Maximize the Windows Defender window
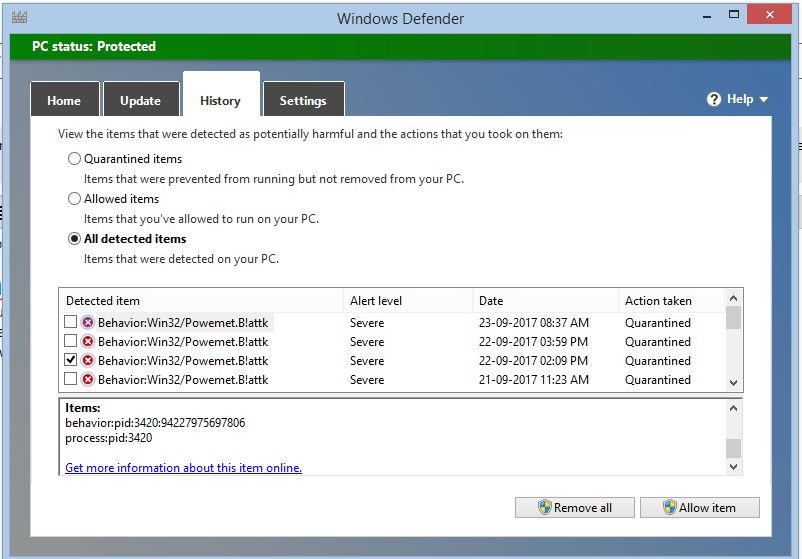The height and width of the screenshot is (559, 802). [733, 14]
